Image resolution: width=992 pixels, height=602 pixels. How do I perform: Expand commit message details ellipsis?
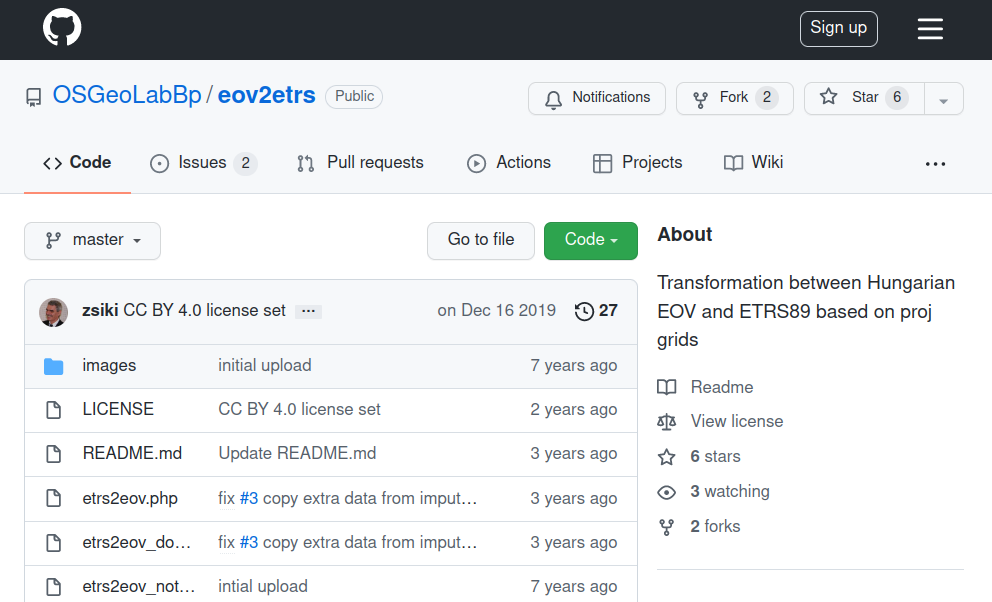308,311
